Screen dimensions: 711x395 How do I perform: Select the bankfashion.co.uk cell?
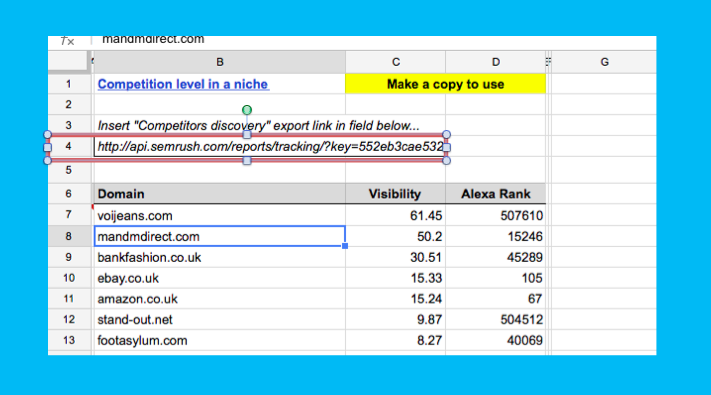219,257
